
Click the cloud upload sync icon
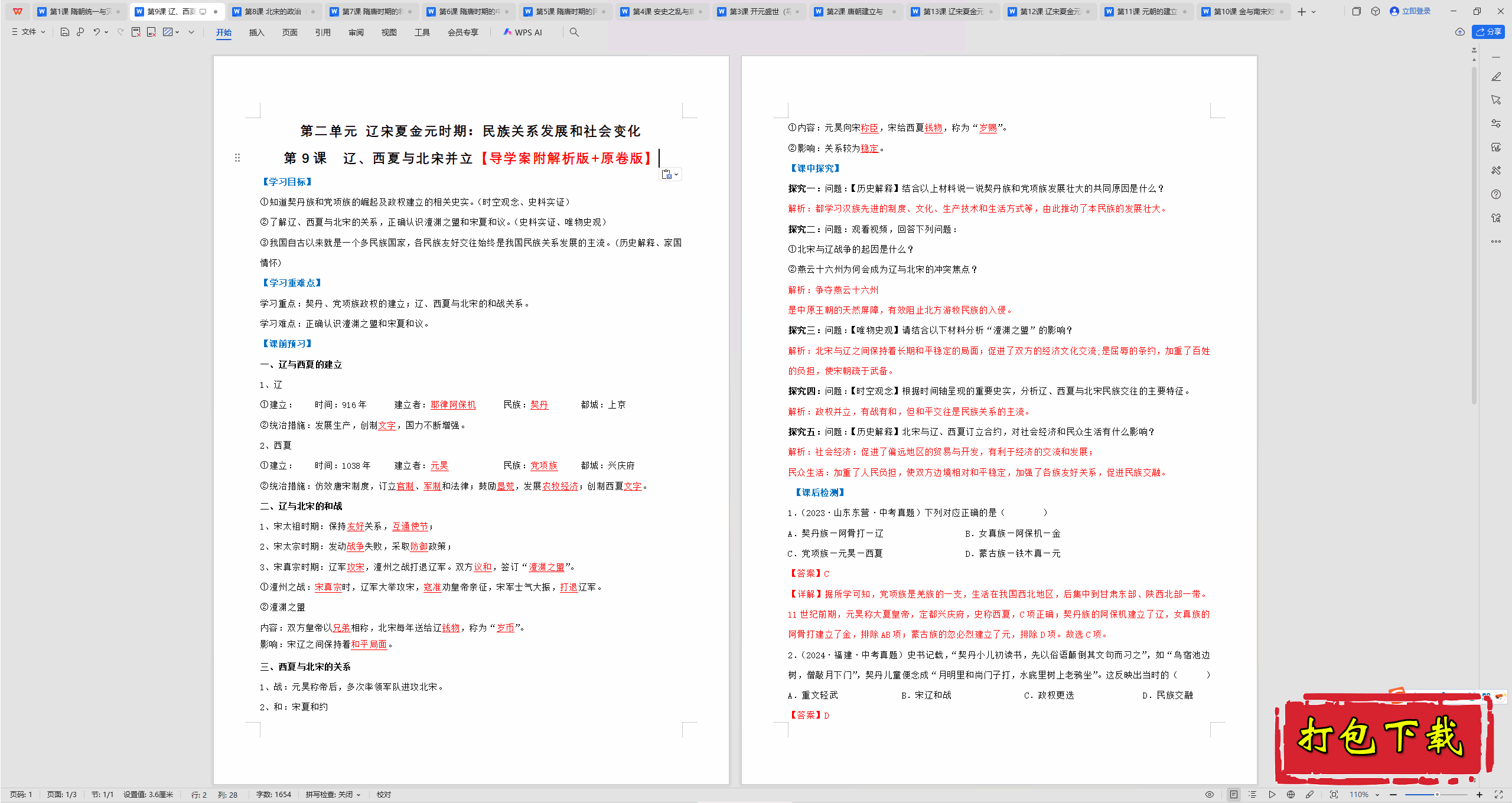click(1460, 32)
